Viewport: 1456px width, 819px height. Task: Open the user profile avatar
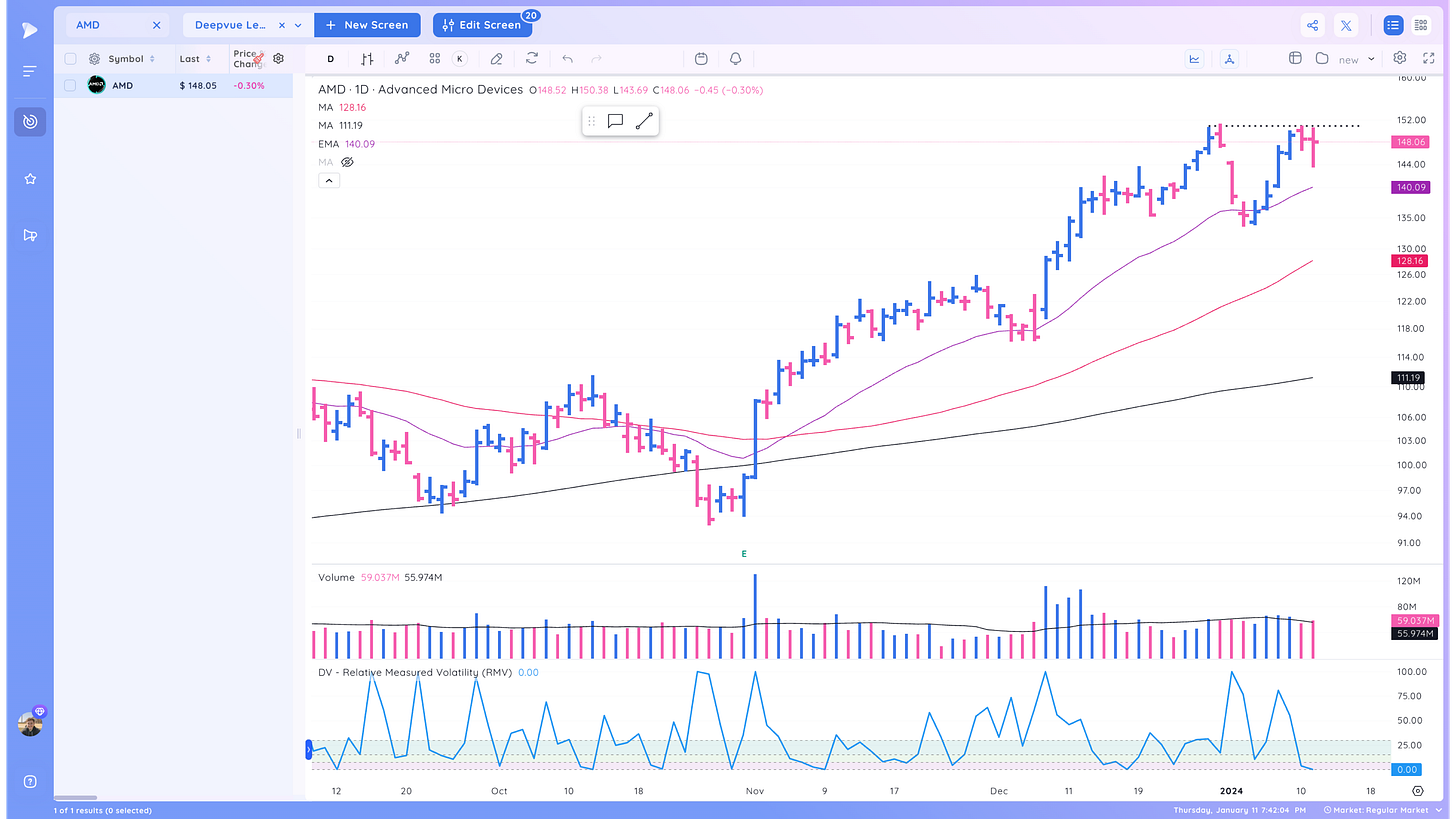pos(30,725)
